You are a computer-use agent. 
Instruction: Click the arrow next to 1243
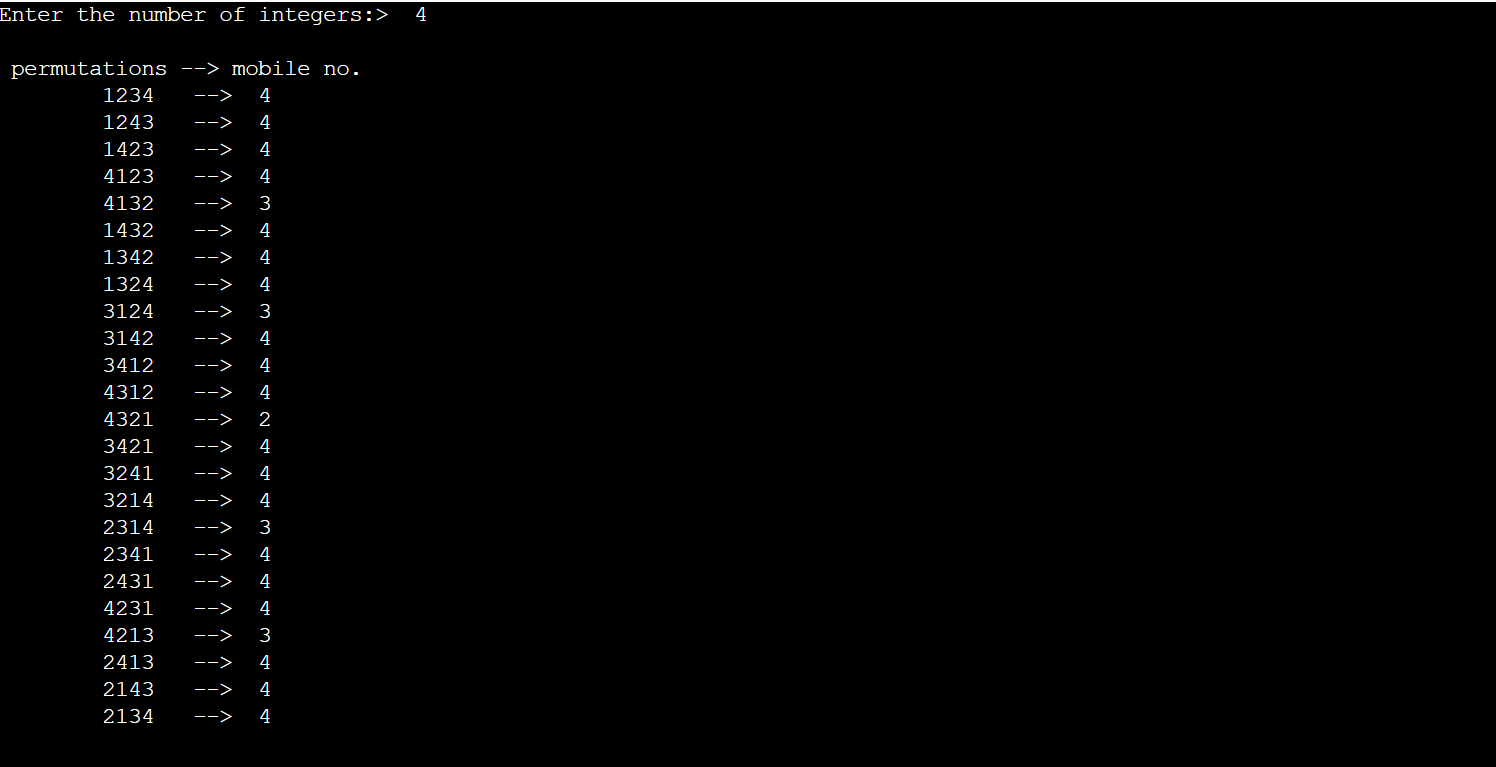pos(213,122)
